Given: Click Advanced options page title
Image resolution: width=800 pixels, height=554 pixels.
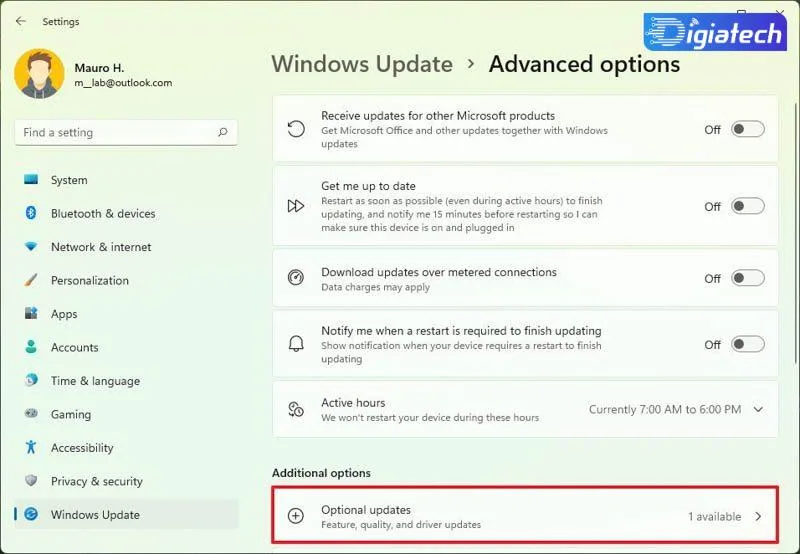Looking at the screenshot, I should [x=584, y=65].
